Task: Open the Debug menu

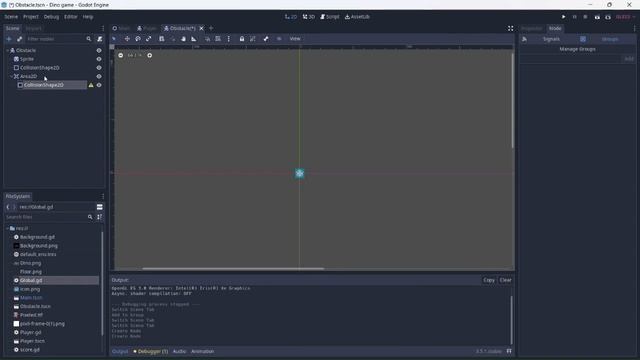Action: [51, 17]
